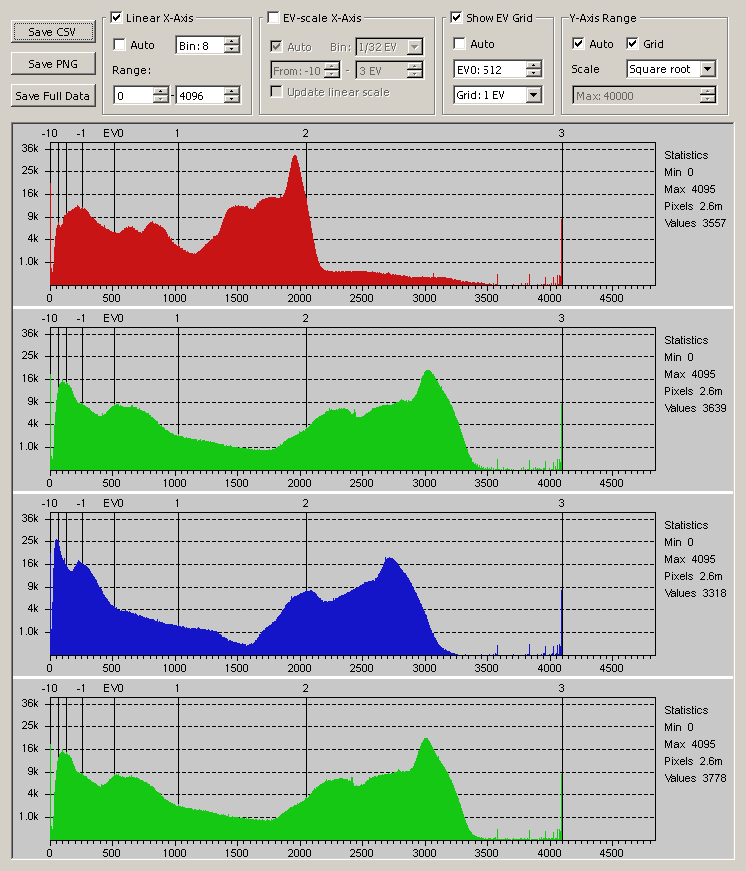Screen dimensions: 746x871
Task: Increase the EV0: 512 value
Action: click(x=533, y=65)
